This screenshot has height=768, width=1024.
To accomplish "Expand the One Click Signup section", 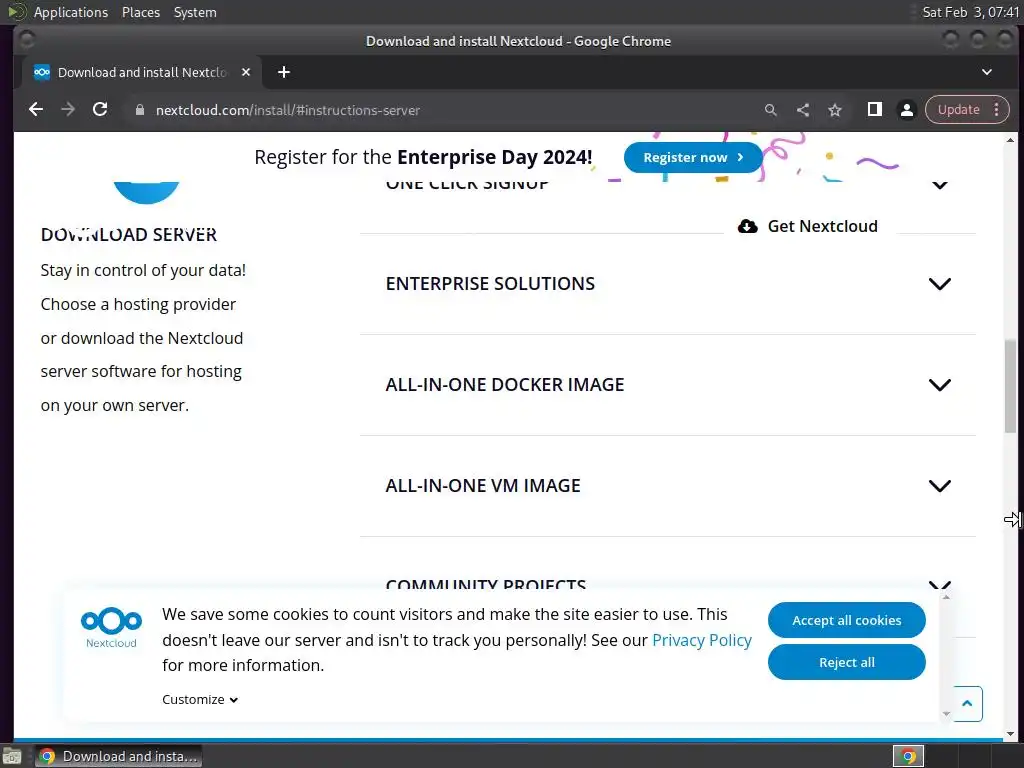I will 940,185.
